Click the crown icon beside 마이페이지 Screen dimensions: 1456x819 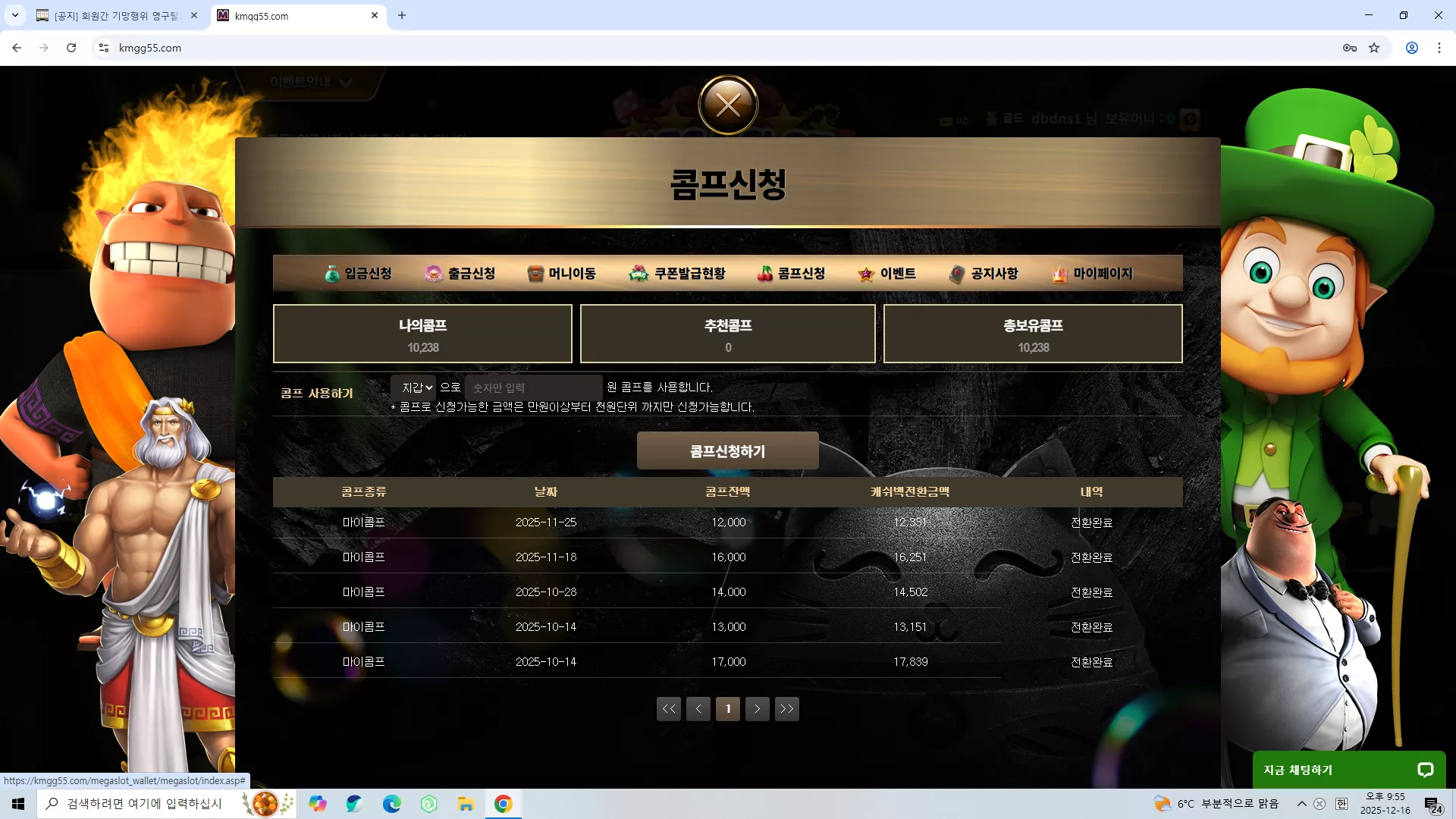point(1059,274)
